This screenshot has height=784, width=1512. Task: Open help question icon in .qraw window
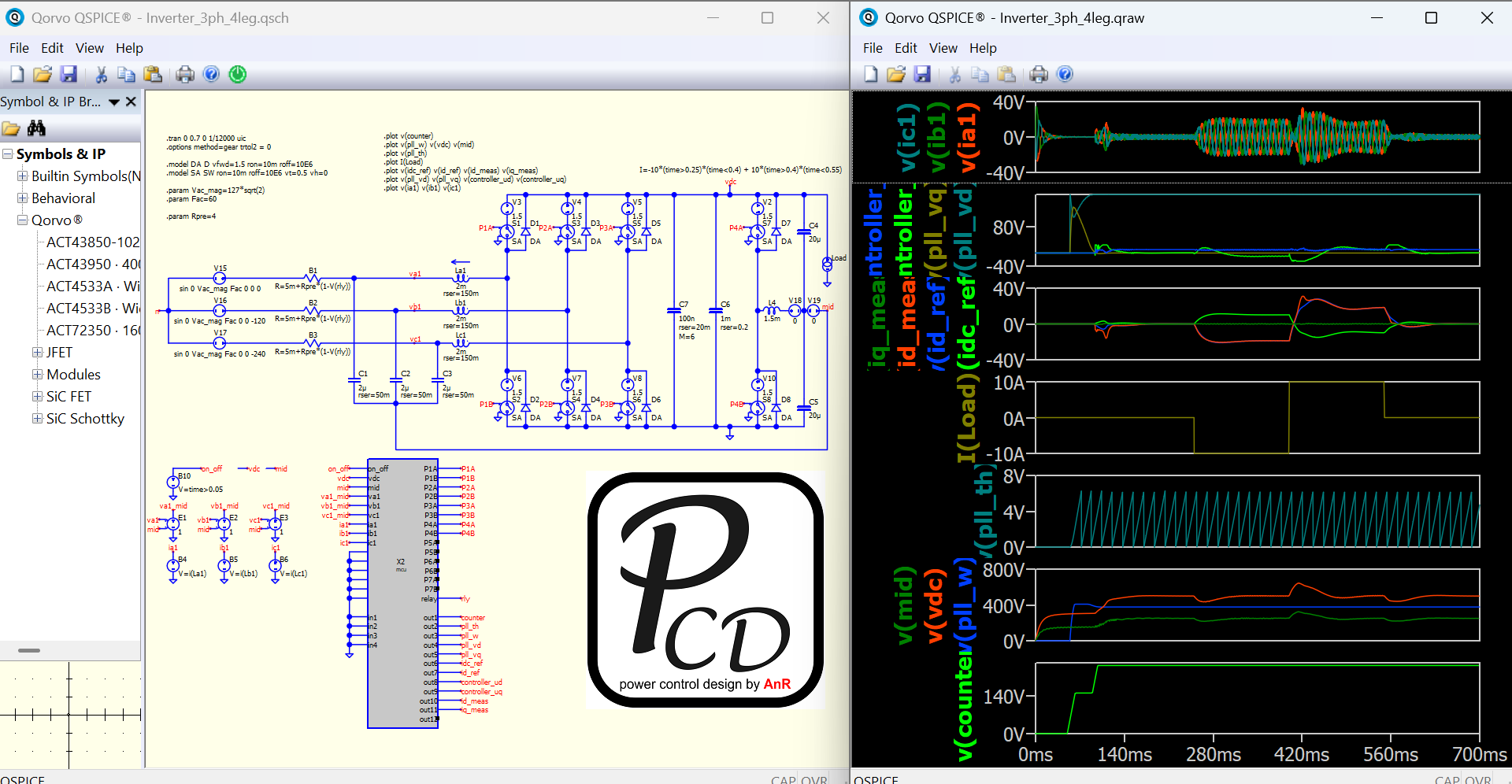click(x=1065, y=74)
